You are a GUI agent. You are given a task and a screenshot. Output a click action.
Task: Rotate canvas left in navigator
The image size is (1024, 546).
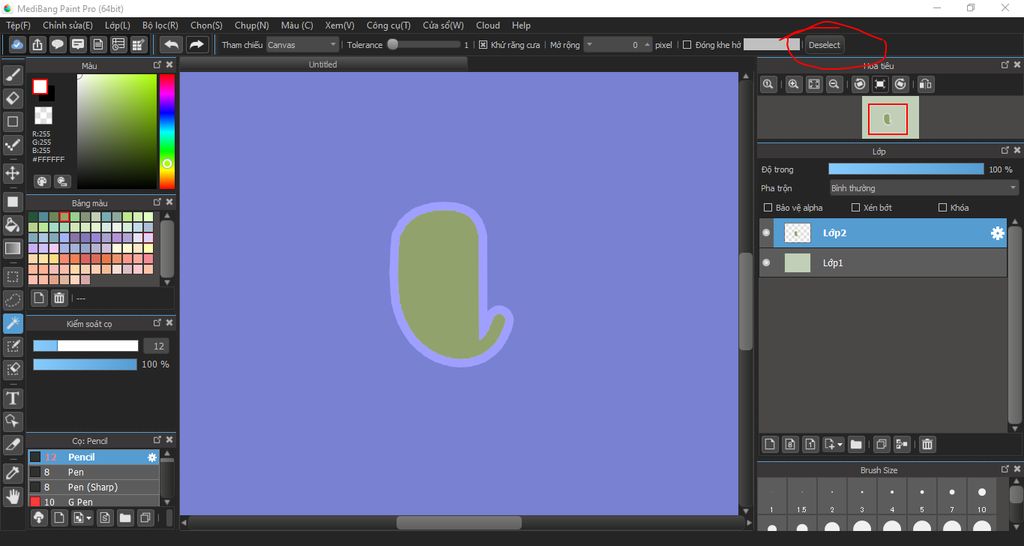pos(860,84)
